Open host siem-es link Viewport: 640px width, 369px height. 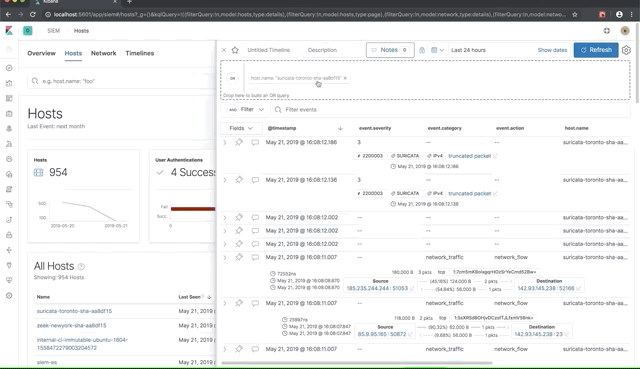coord(47,362)
